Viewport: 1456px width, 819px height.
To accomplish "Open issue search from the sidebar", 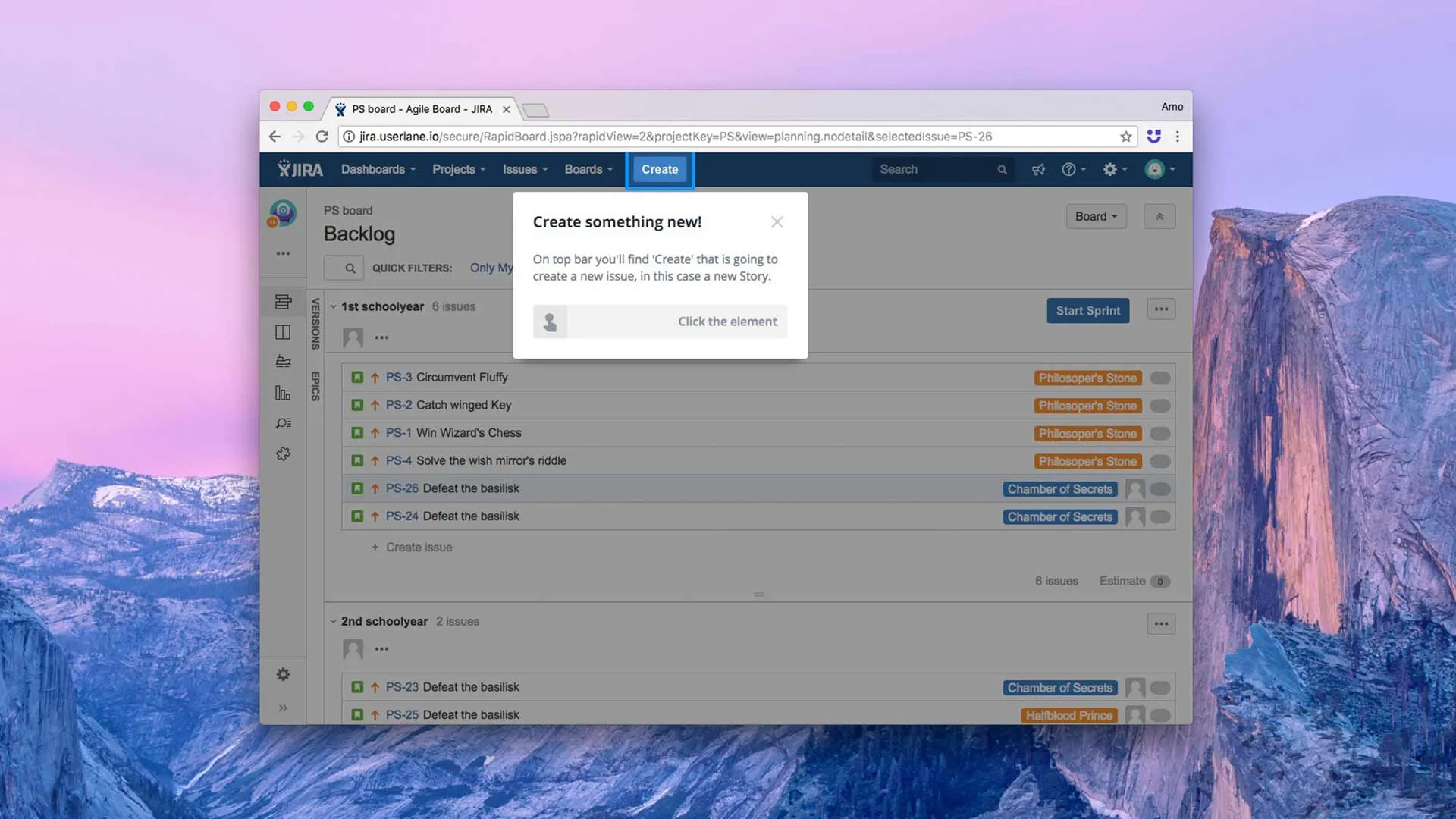I will point(283,423).
